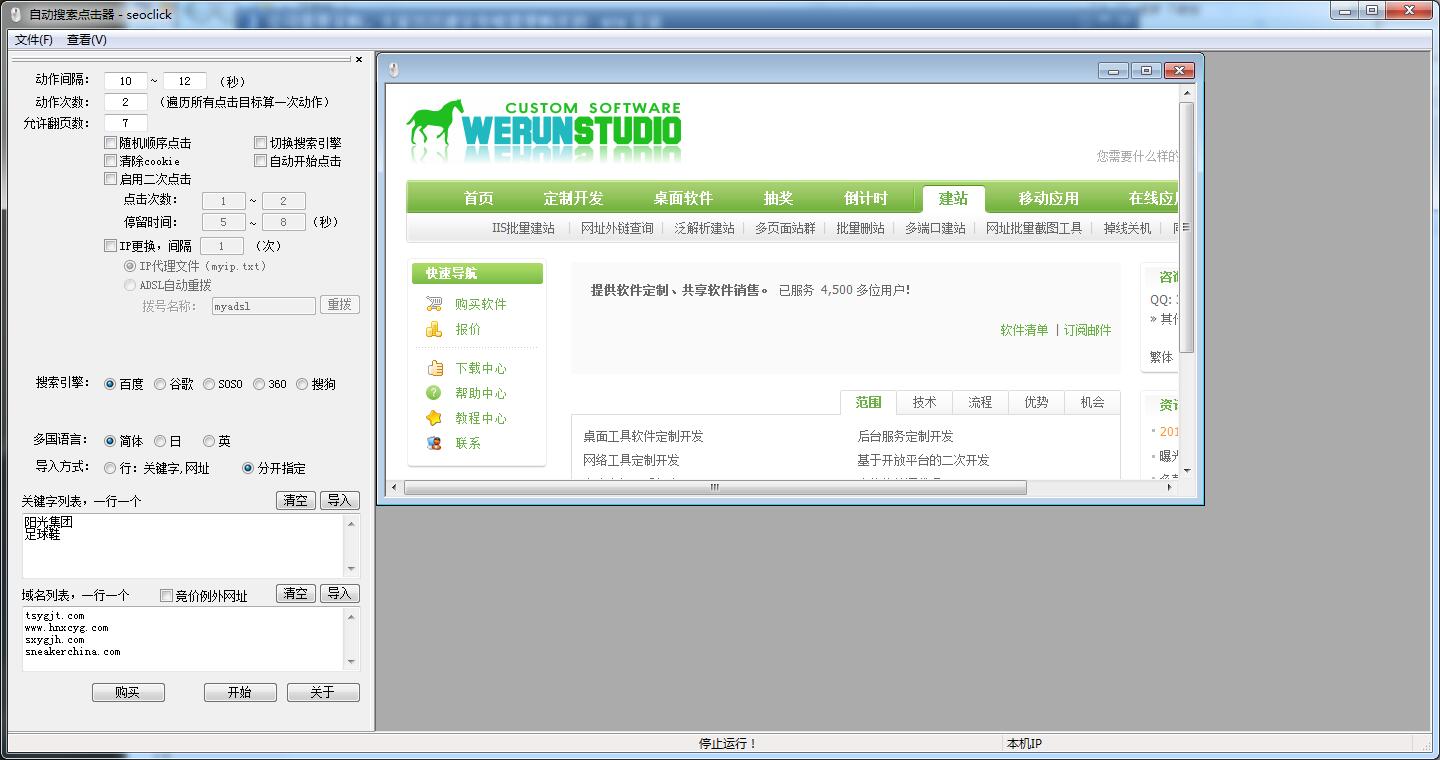Open the 查看(V) menu
The image size is (1440, 760).
click(x=85, y=40)
